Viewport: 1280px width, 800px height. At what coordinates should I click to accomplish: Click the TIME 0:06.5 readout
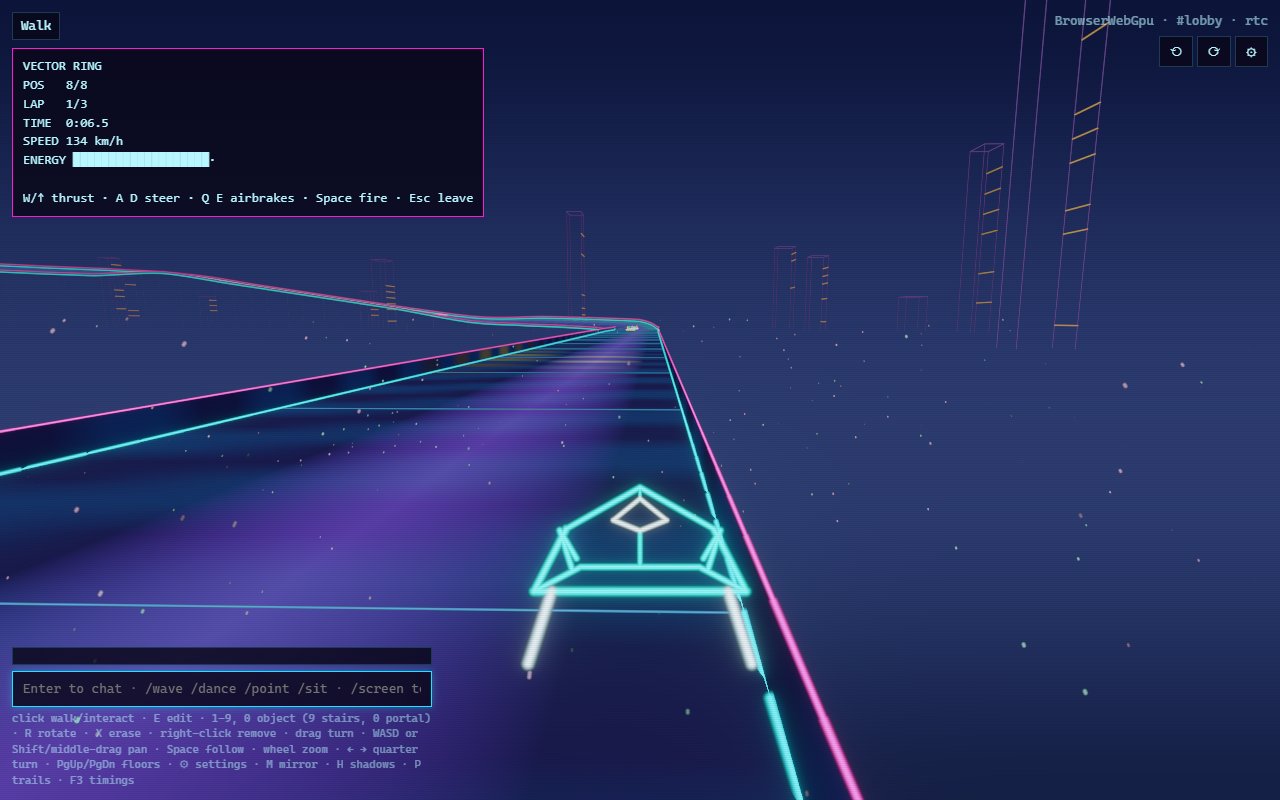point(66,123)
